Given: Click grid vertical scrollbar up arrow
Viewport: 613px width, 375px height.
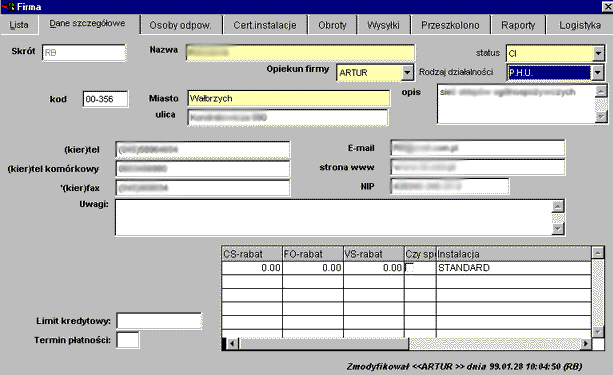Looking at the screenshot, I should 597,253.
